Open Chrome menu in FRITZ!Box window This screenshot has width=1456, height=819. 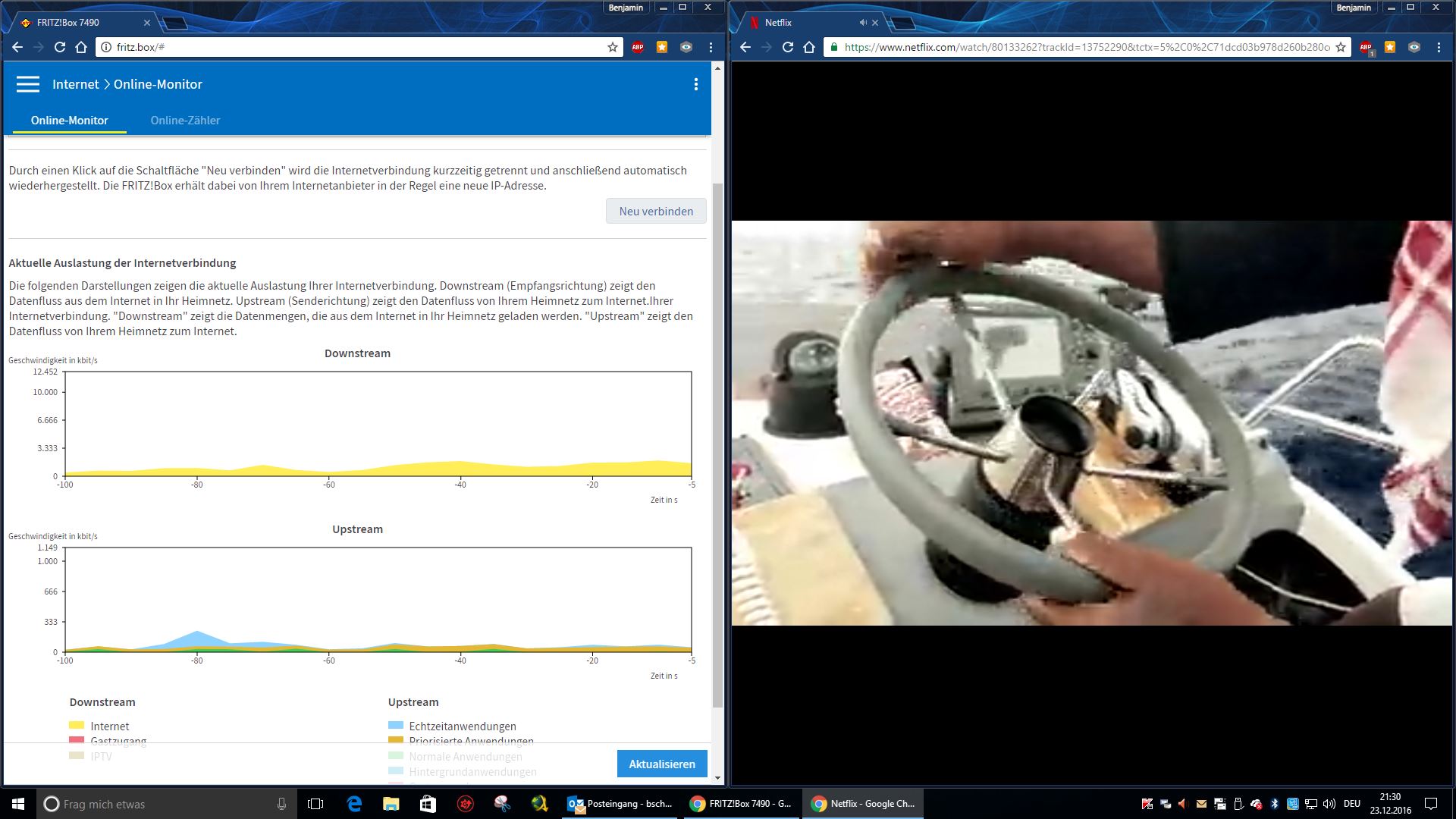711,47
